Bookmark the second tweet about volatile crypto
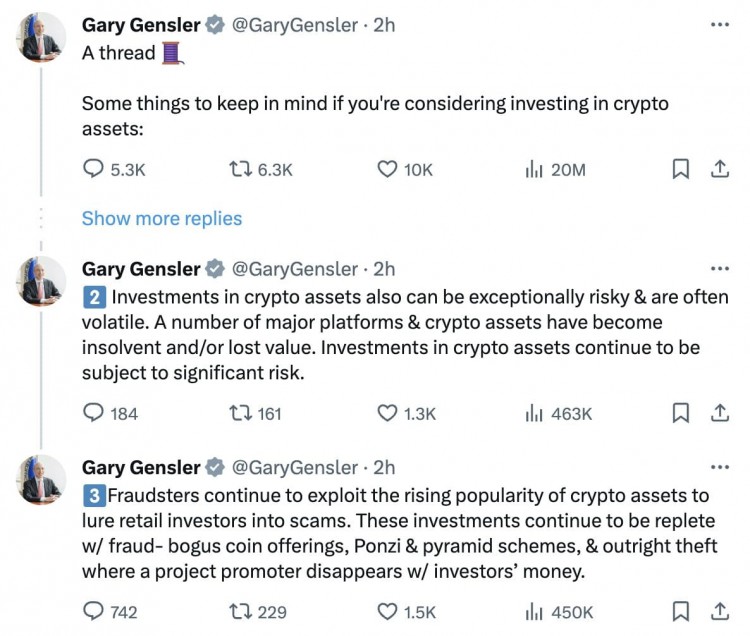Screen dimensions: 750x636 (681, 413)
